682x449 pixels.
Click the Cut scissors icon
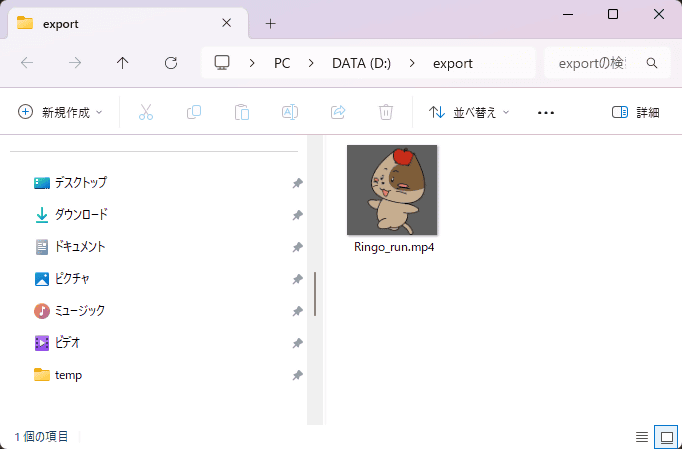click(x=146, y=112)
